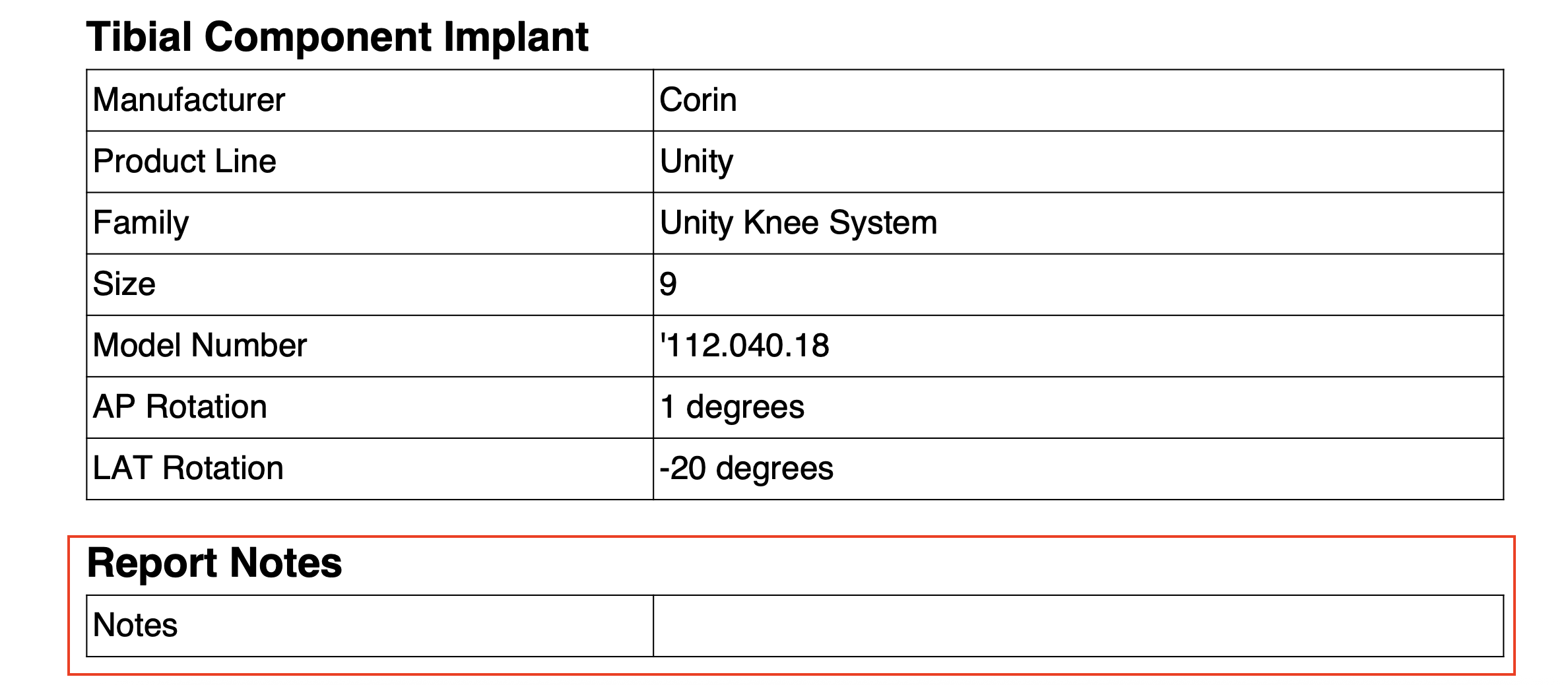
Task: Click the 1 degrees AP rotation value
Action: click(x=732, y=407)
